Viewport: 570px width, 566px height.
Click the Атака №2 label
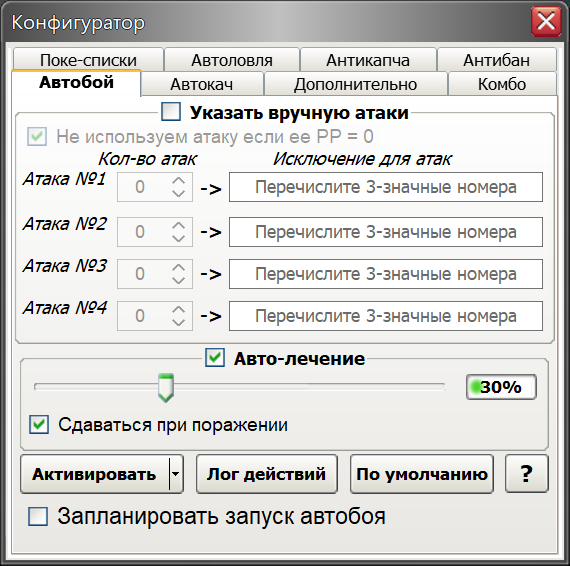coord(65,224)
